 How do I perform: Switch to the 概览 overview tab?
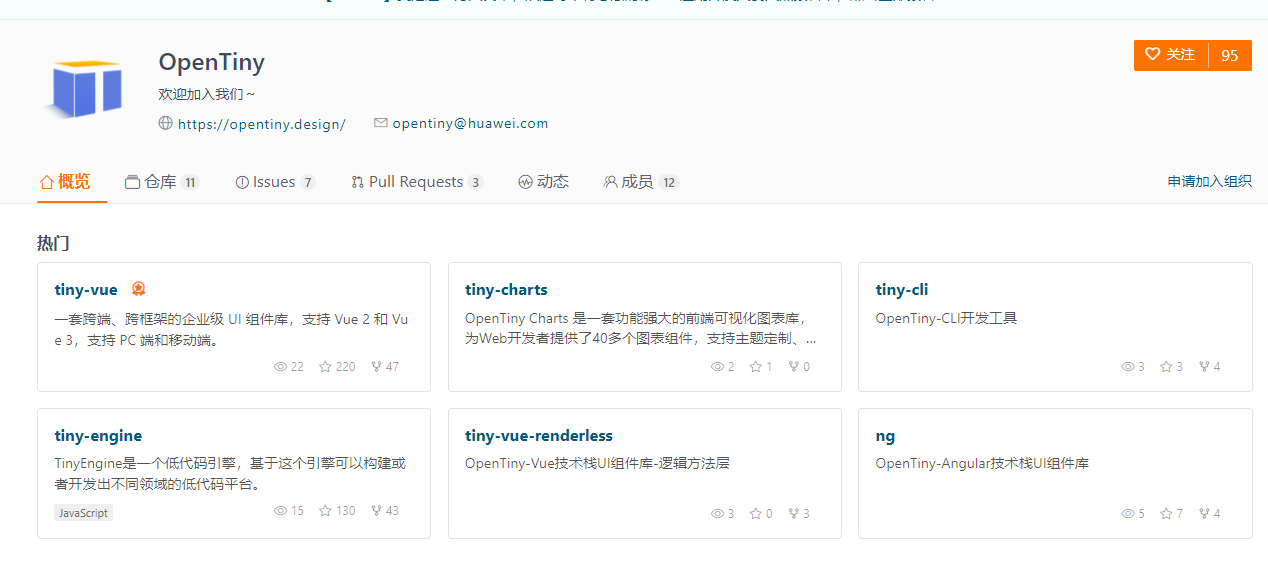[65, 182]
